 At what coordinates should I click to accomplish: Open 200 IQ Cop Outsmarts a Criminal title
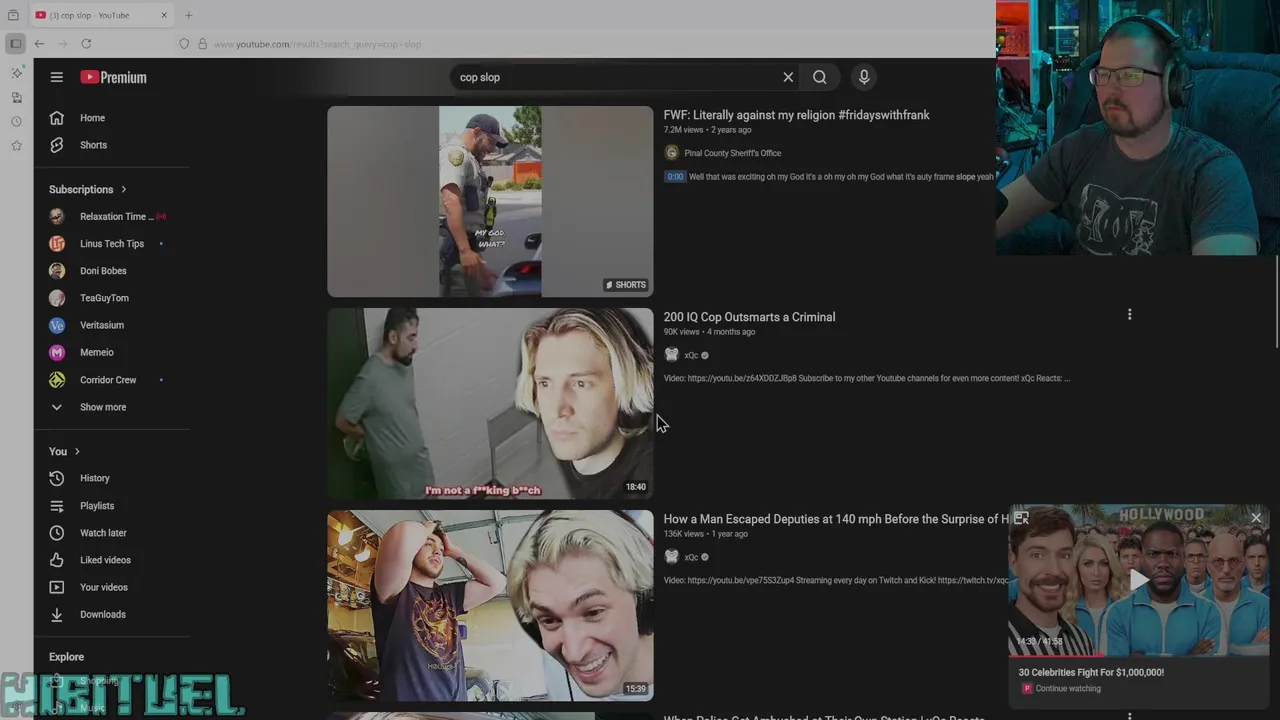(x=749, y=317)
